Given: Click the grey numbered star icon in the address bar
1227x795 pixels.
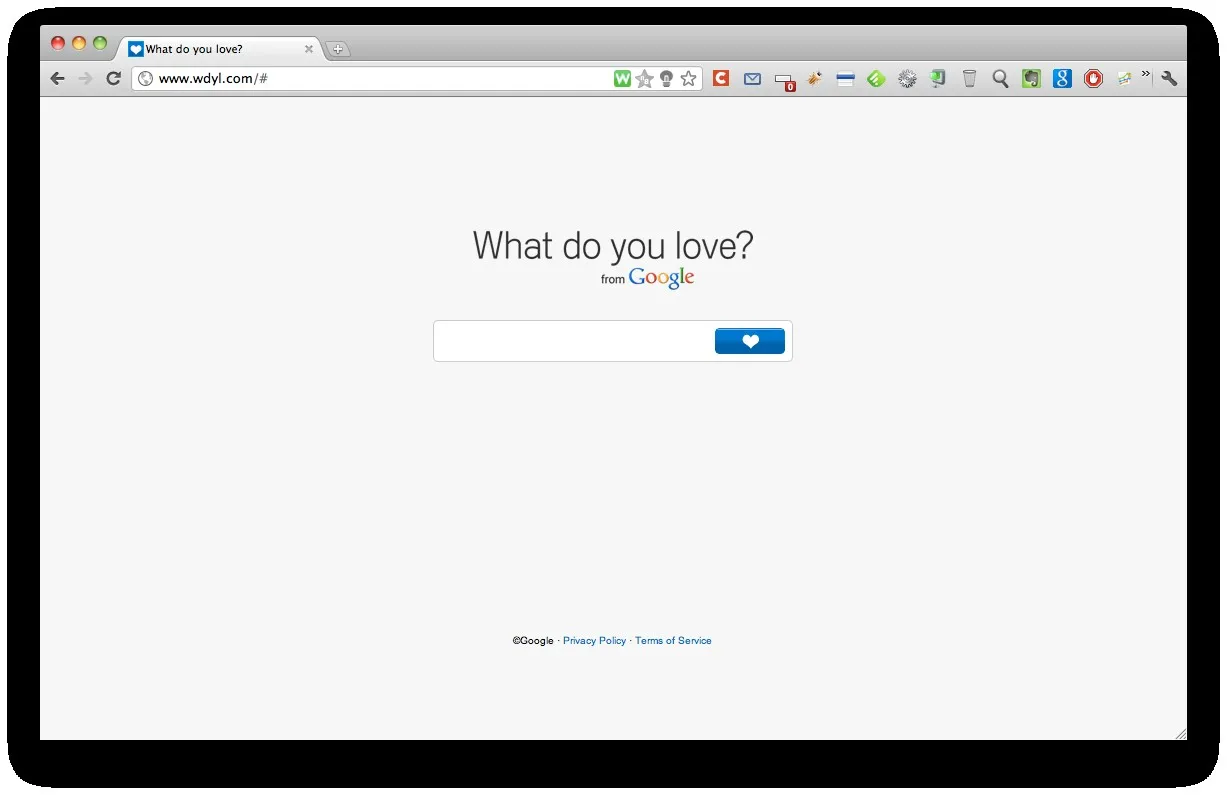Looking at the screenshot, I should [x=644, y=79].
